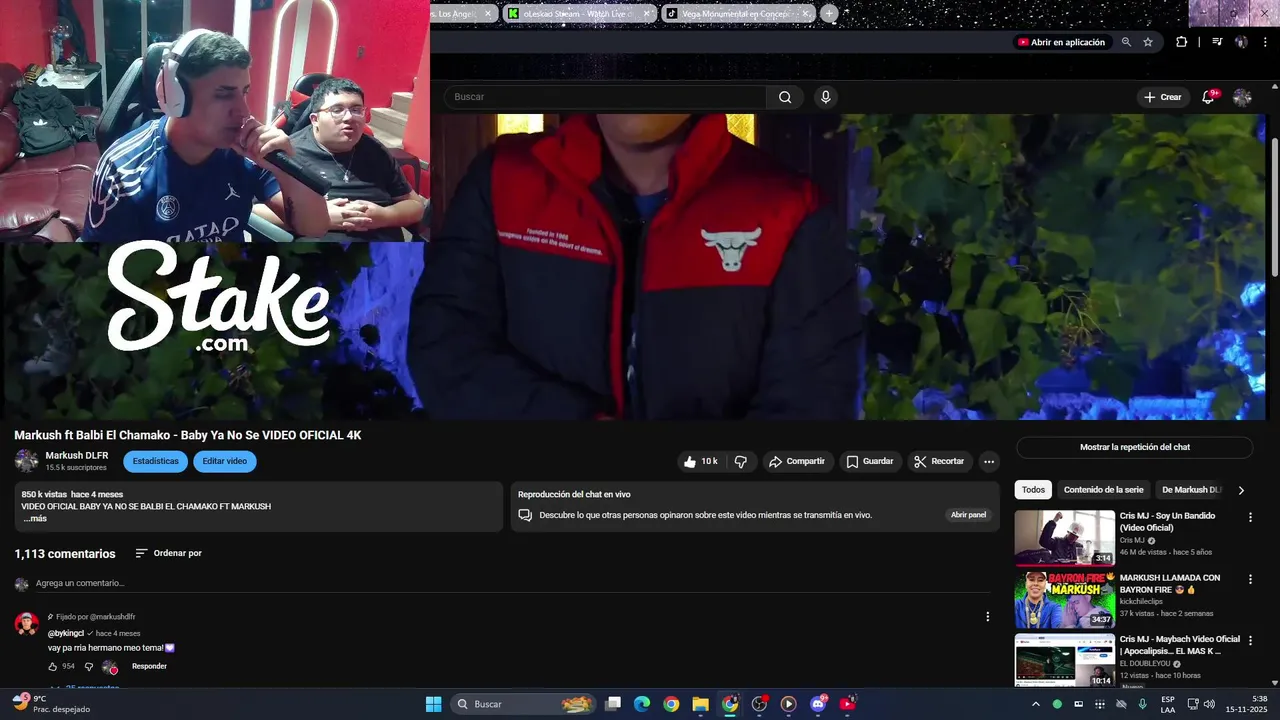Image resolution: width=1280 pixels, height=720 pixels.
Task: Open Recortar clip tool
Action: click(x=939, y=461)
